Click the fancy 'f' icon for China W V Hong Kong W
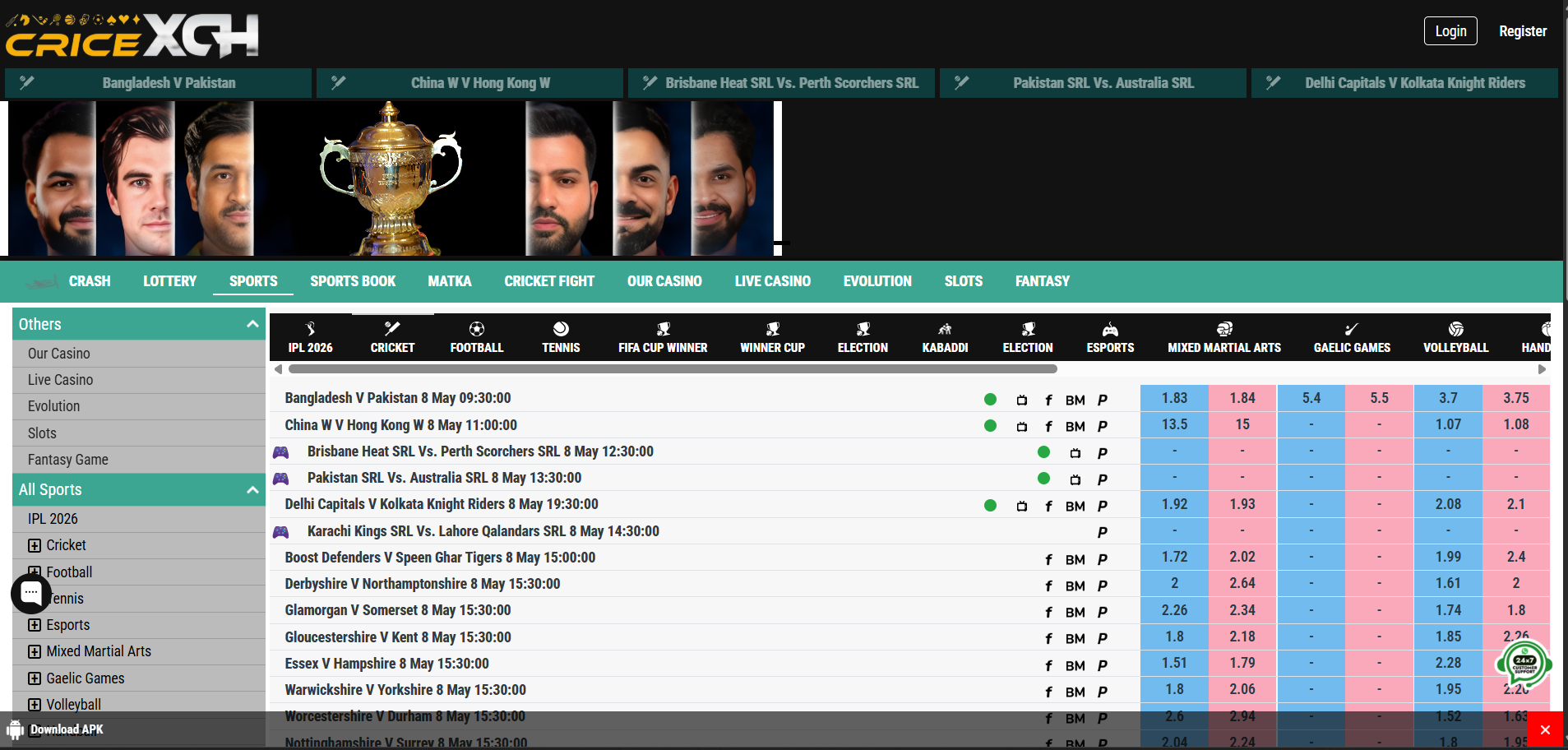 1048,426
